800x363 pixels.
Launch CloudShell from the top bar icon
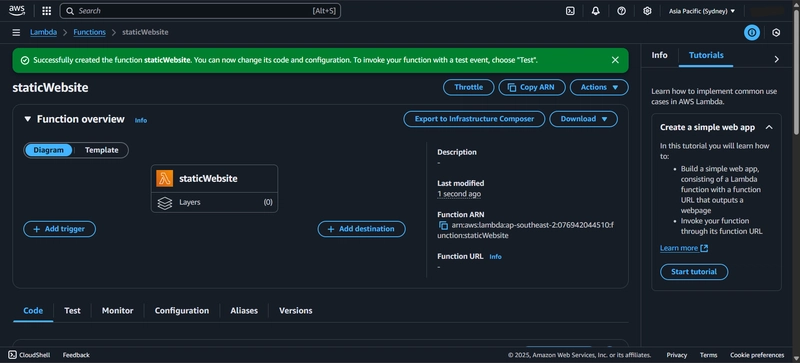tap(570, 11)
